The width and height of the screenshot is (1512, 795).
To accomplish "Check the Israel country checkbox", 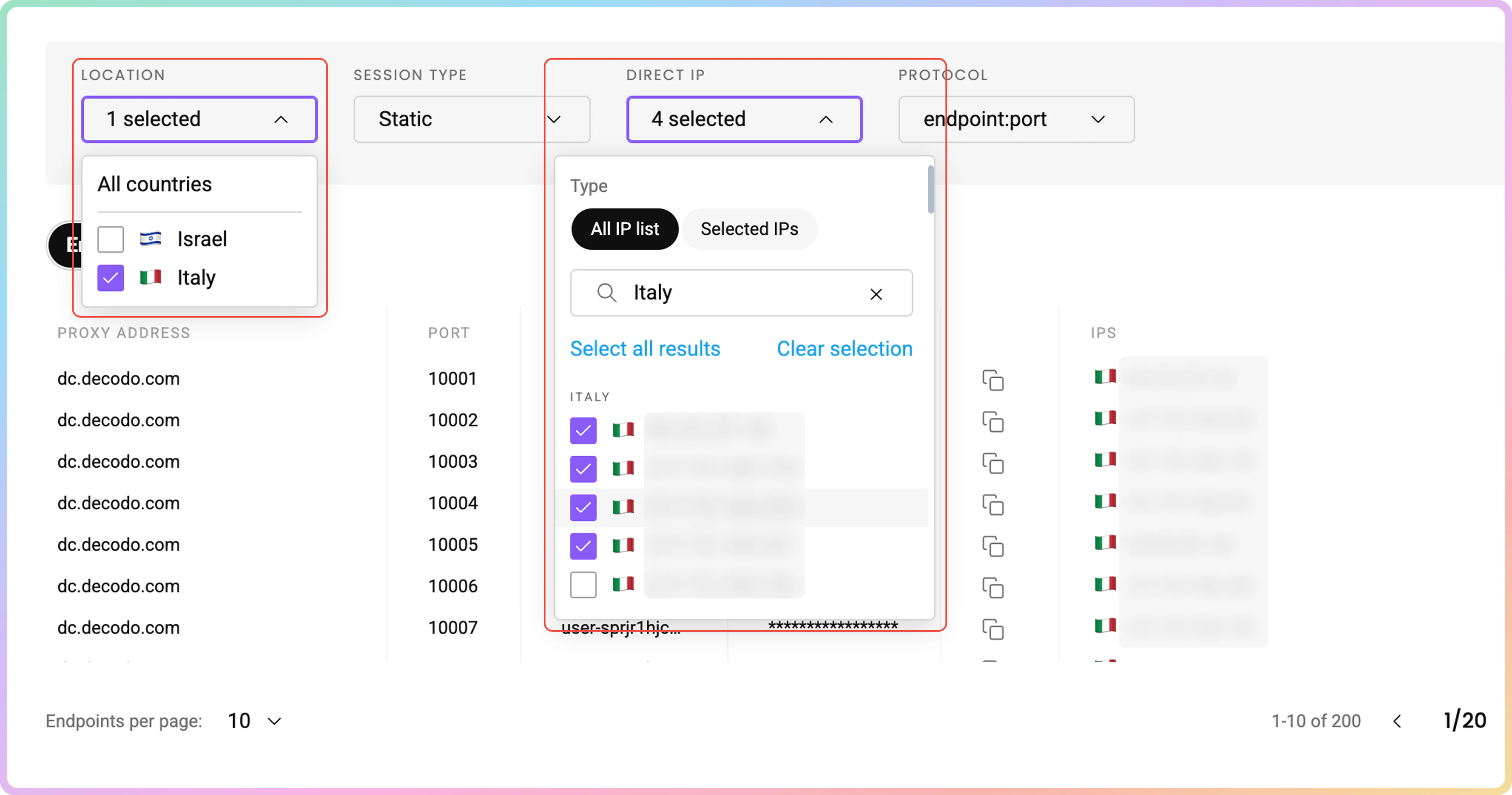I will (111, 239).
